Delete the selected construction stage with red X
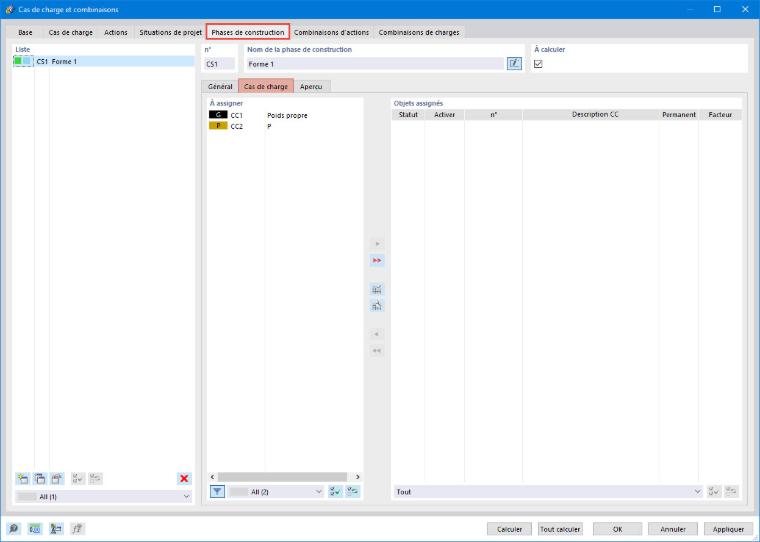Viewport: 760px width, 542px height. pyautogui.click(x=184, y=478)
